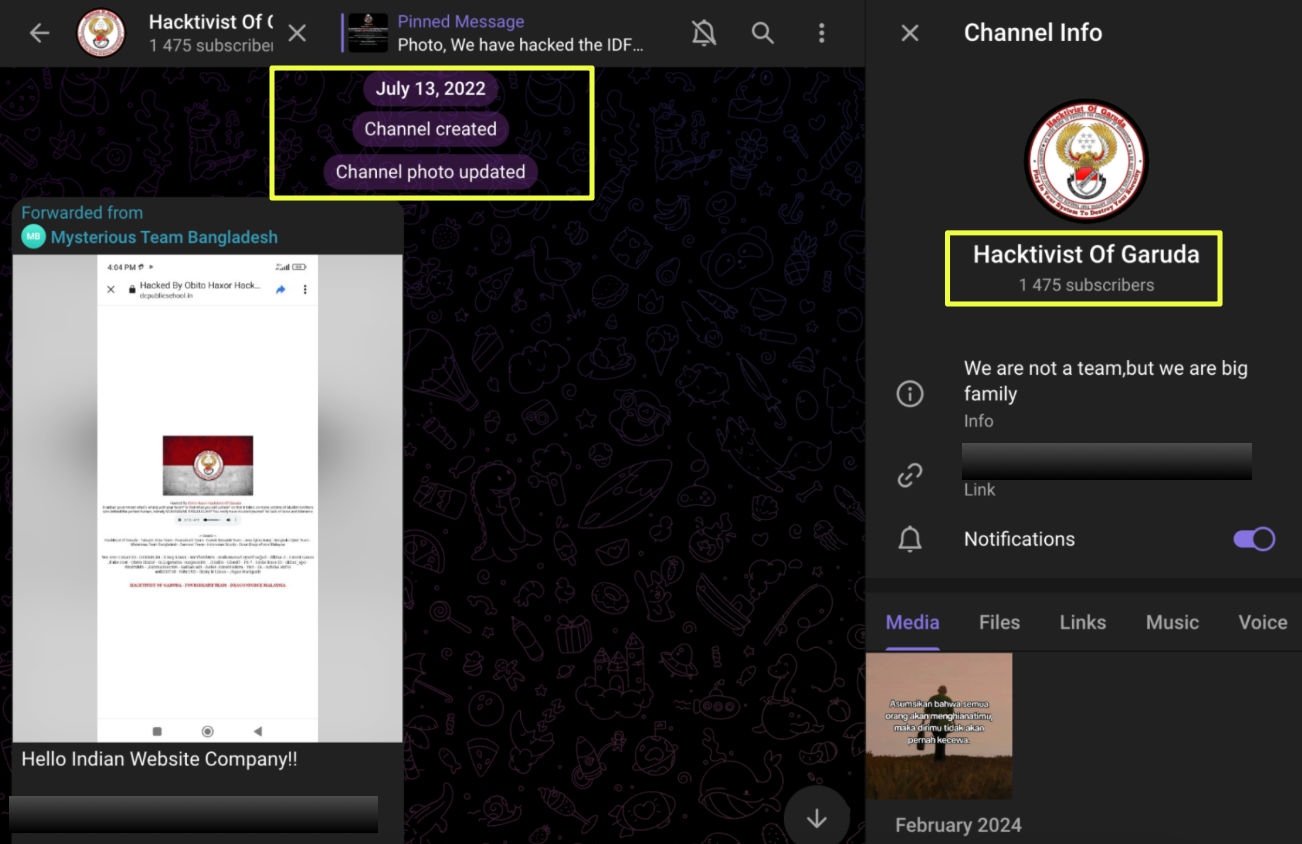Click the channel avatar in chat header
The width and height of the screenshot is (1302, 844).
tap(101, 33)
